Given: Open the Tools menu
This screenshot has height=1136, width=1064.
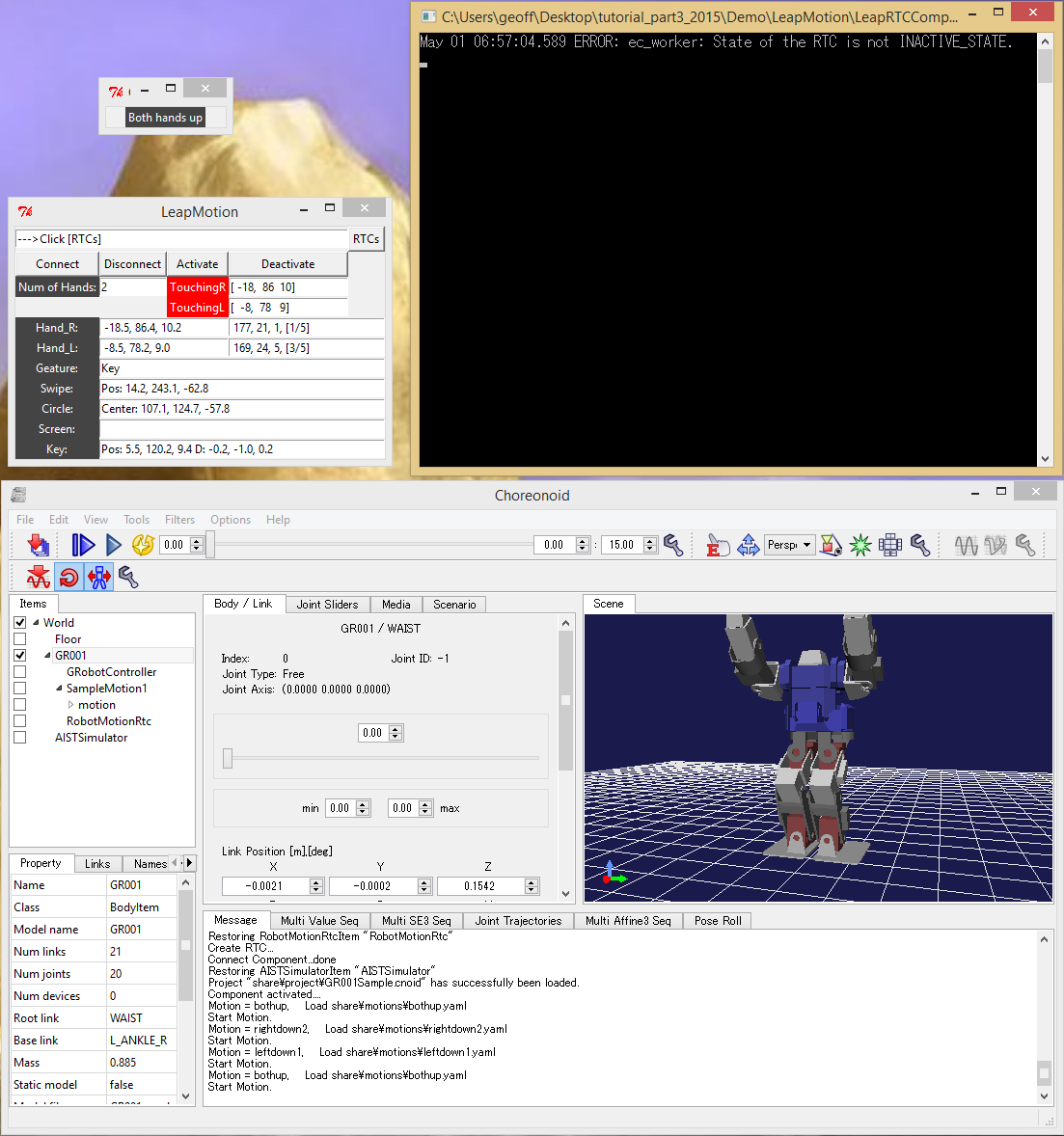Looking at the screenshot, I should point(136,520).
